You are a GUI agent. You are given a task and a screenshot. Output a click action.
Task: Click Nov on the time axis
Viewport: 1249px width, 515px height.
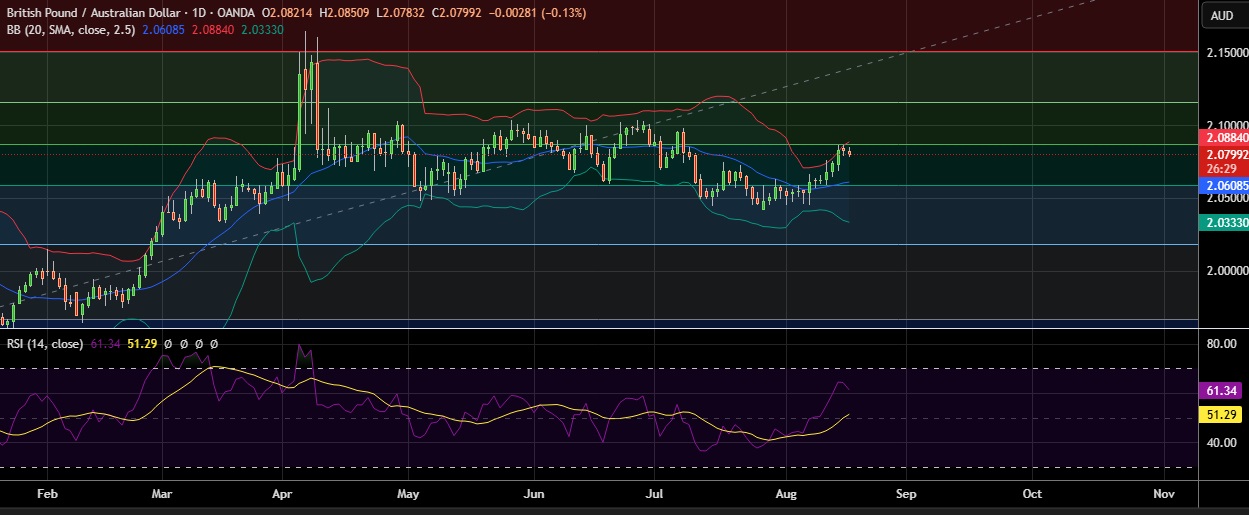click(1163, 494)
